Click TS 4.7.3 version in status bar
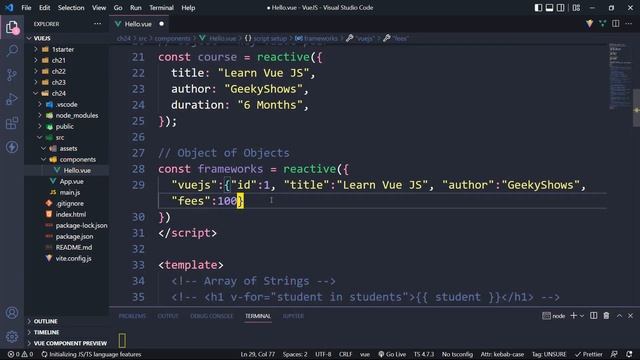The width and height of the screenshot is (640, 360). 424,354
